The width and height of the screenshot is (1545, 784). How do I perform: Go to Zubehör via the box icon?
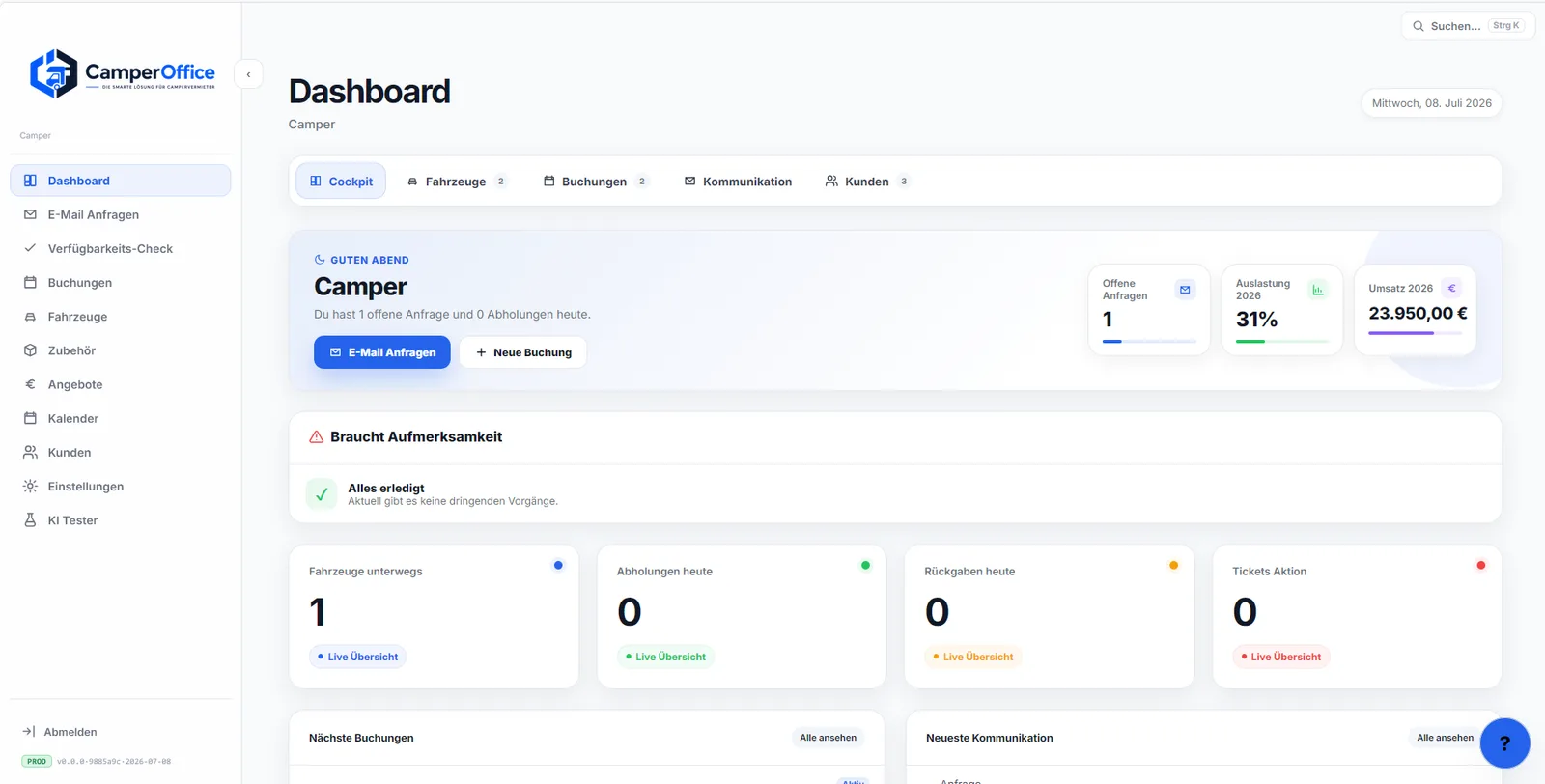point(30,350)
